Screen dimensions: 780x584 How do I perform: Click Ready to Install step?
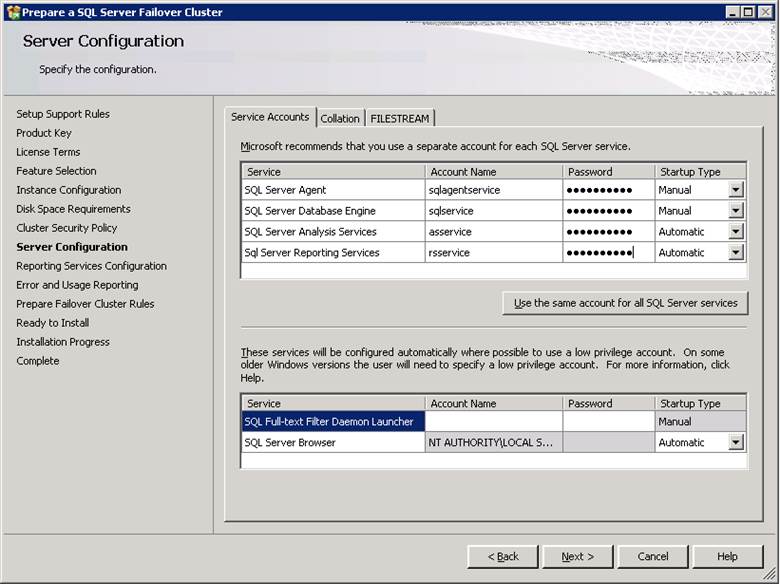[x=52, y=323]
